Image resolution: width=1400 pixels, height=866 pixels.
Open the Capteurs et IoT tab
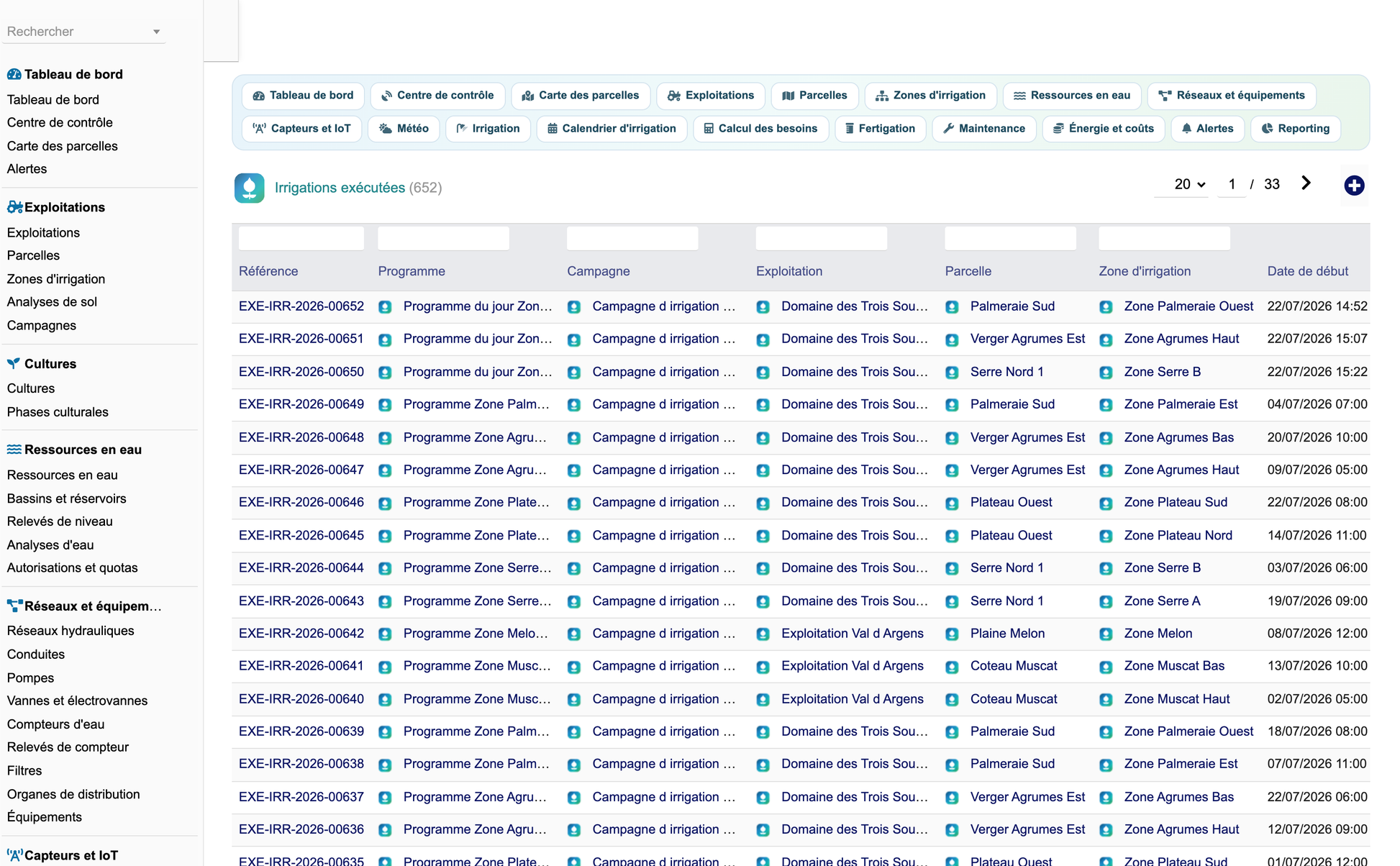coord(301,129)
